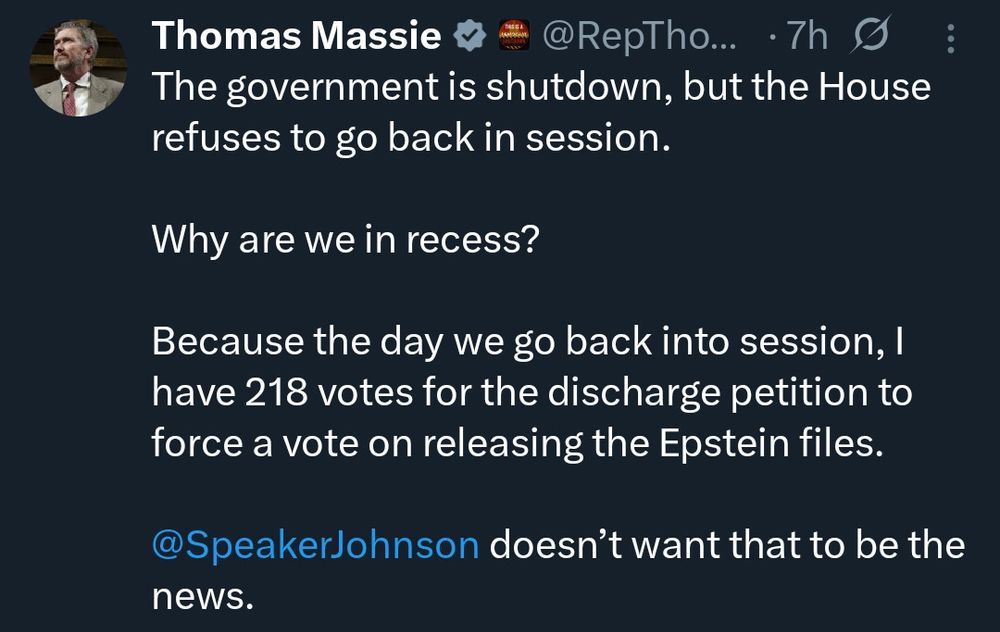Click the 'force a vote on releasing' text

tap(367, 445)
